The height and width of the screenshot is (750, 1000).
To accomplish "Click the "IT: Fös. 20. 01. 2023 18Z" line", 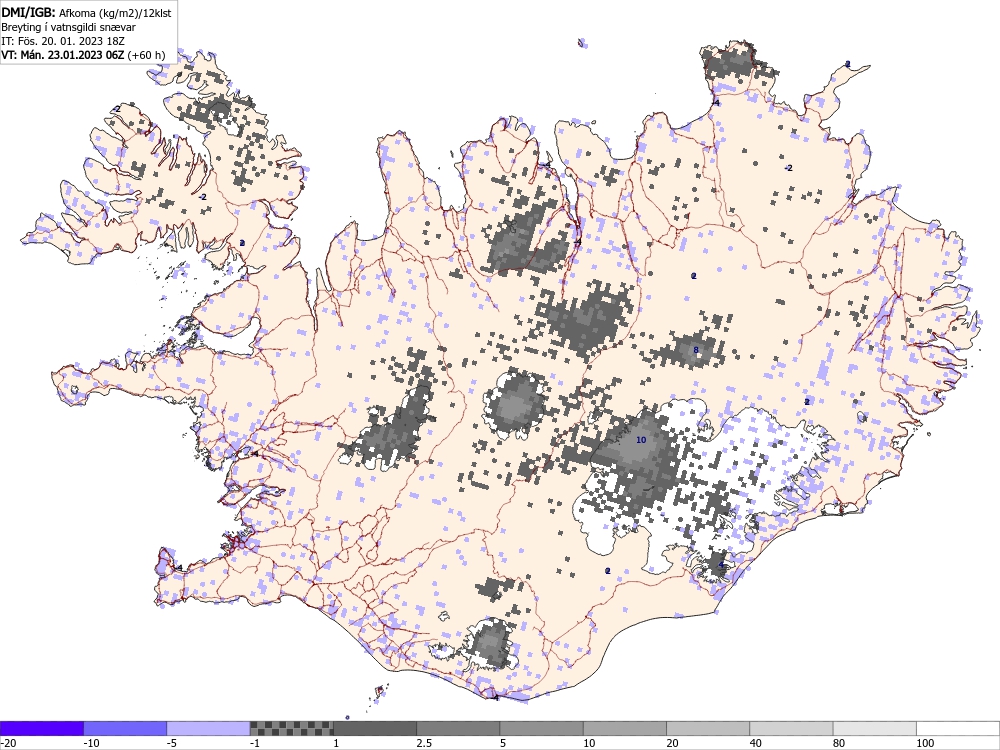I will 62,41.
